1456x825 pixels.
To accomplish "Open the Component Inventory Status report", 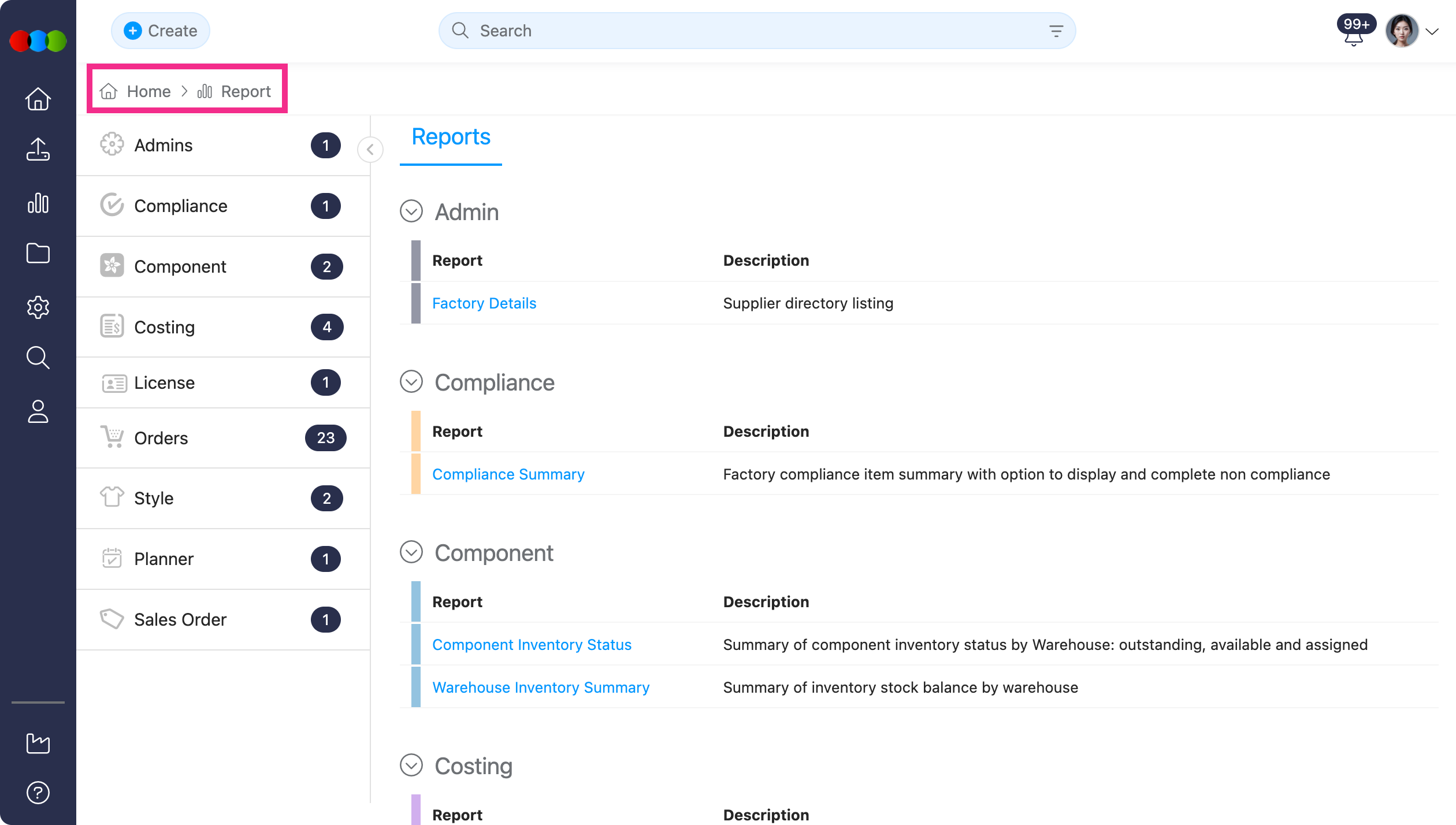I will click(x=532, y=645).
